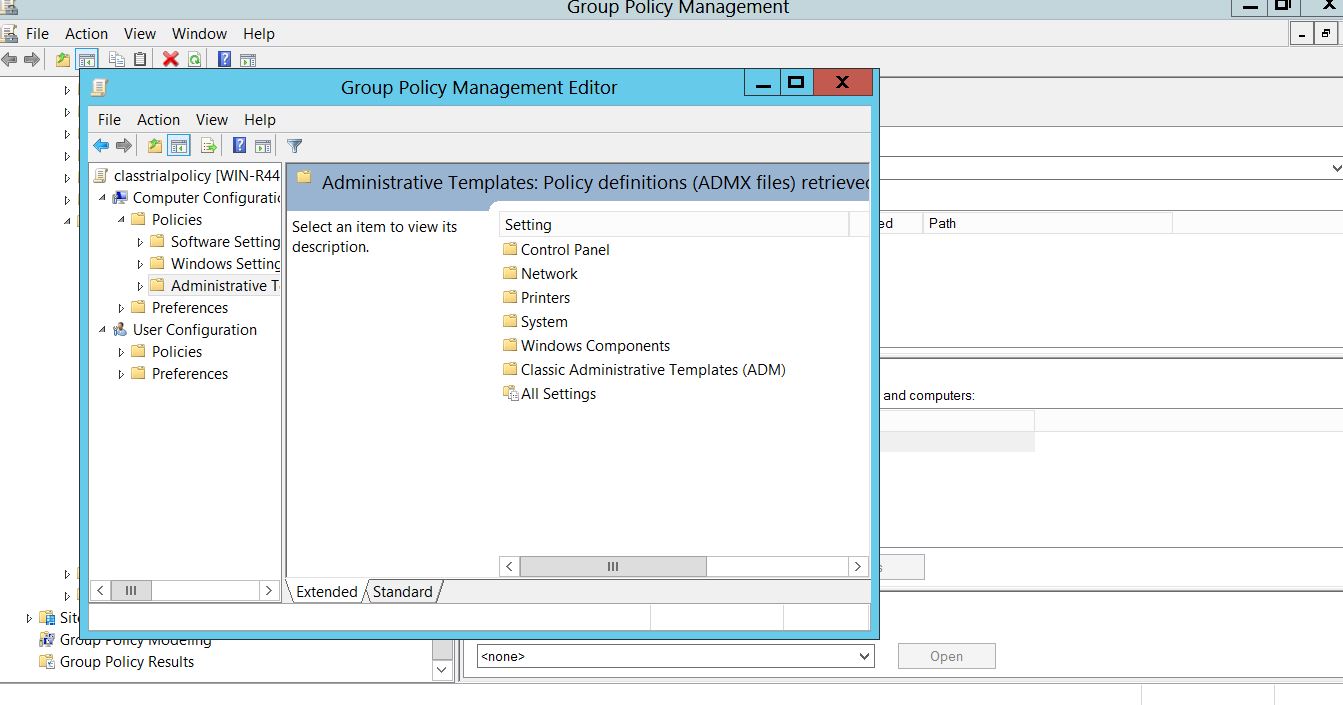
Task: Expand Preferences under User Configuration
Action: (122, 374)
